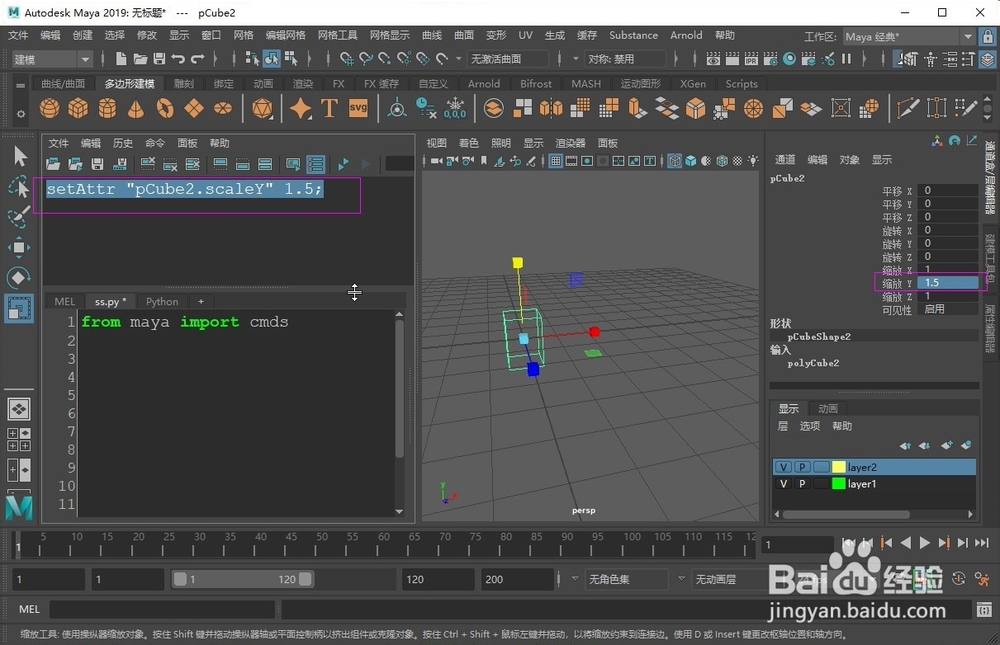Screen dimensions: 1000x645
Task: Click polyCube2 under 输入
Action: 813,363
